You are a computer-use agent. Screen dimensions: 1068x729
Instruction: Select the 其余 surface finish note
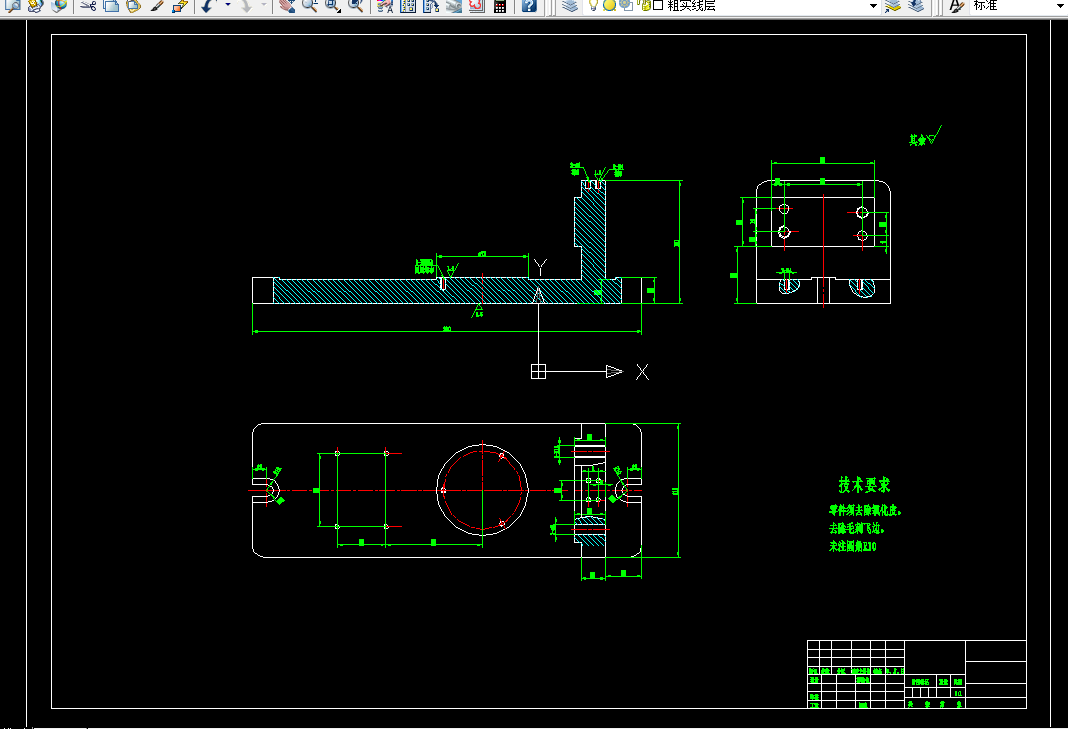(917, 140)
